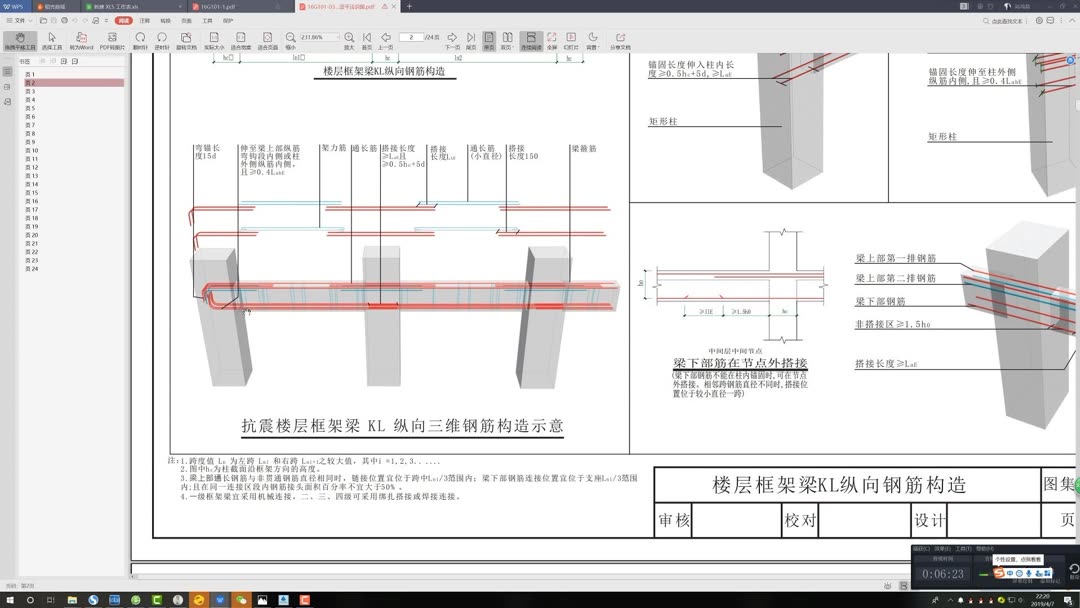1080x608 pixels.
Task: Switch to the select tool
Action: pos(52,40)
